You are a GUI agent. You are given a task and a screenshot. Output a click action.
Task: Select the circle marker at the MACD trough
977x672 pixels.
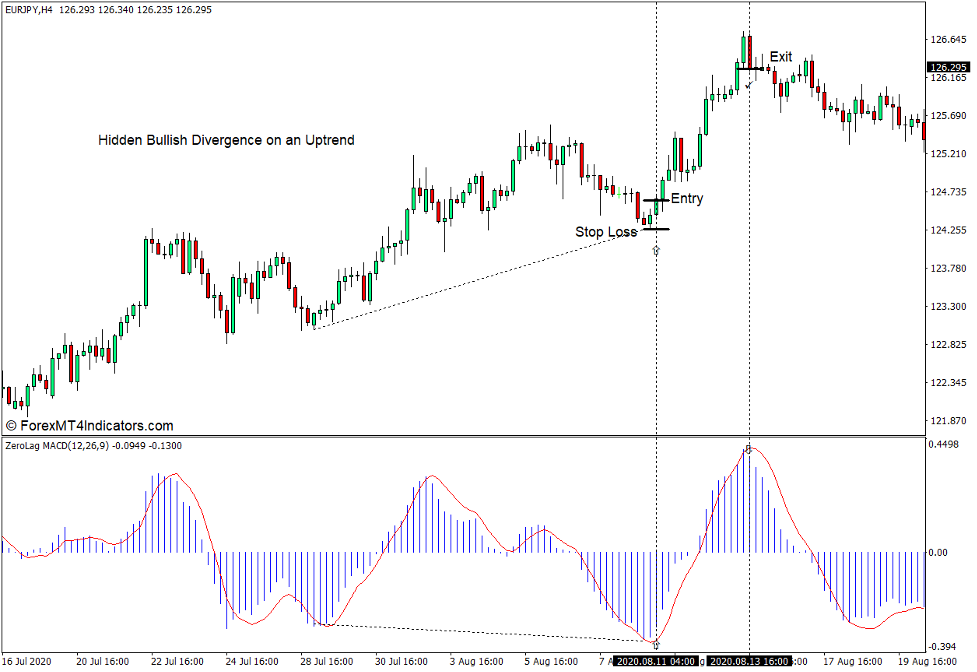click(656, 644)
